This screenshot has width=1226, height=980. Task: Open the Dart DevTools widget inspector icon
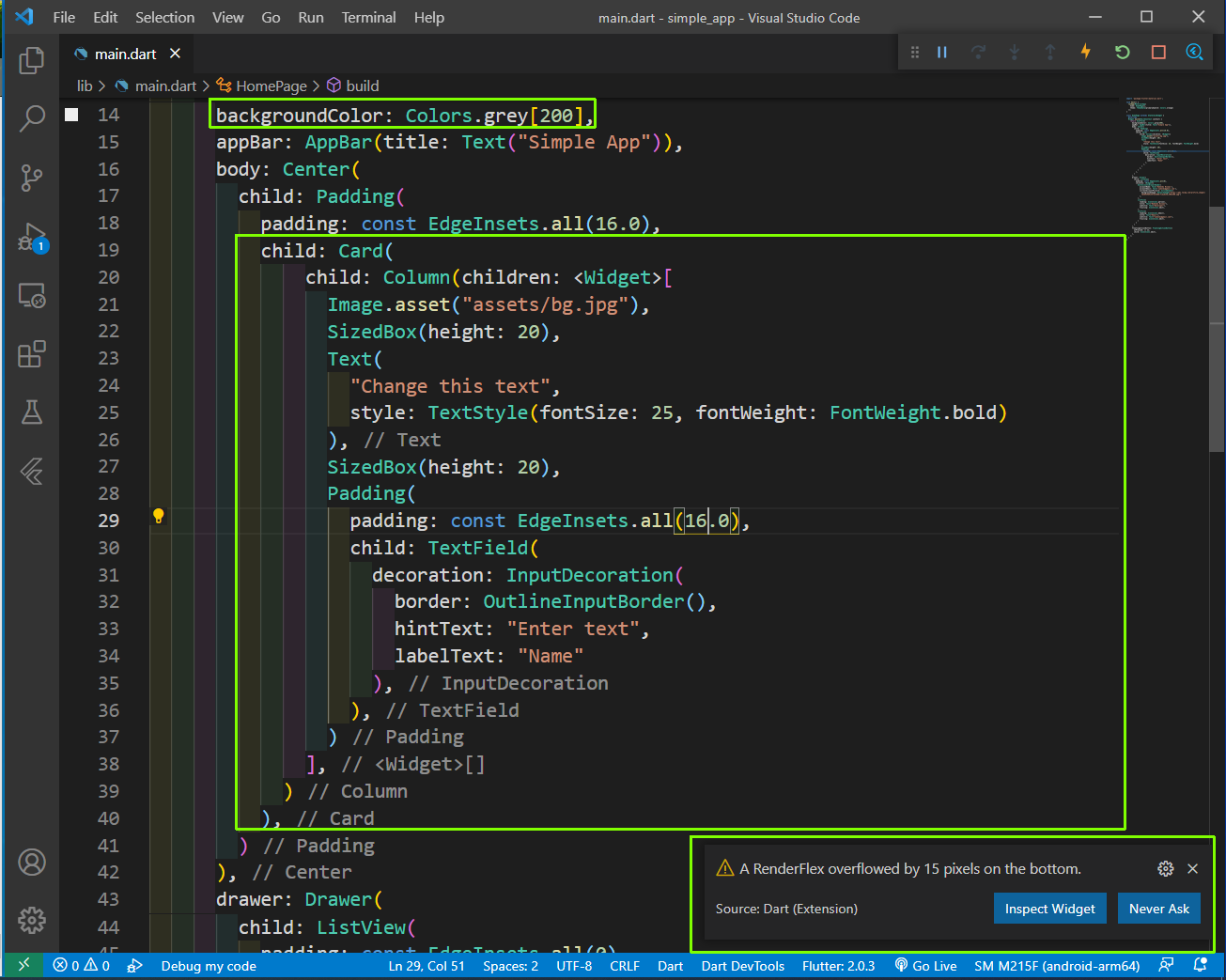tap(1194, 53)
